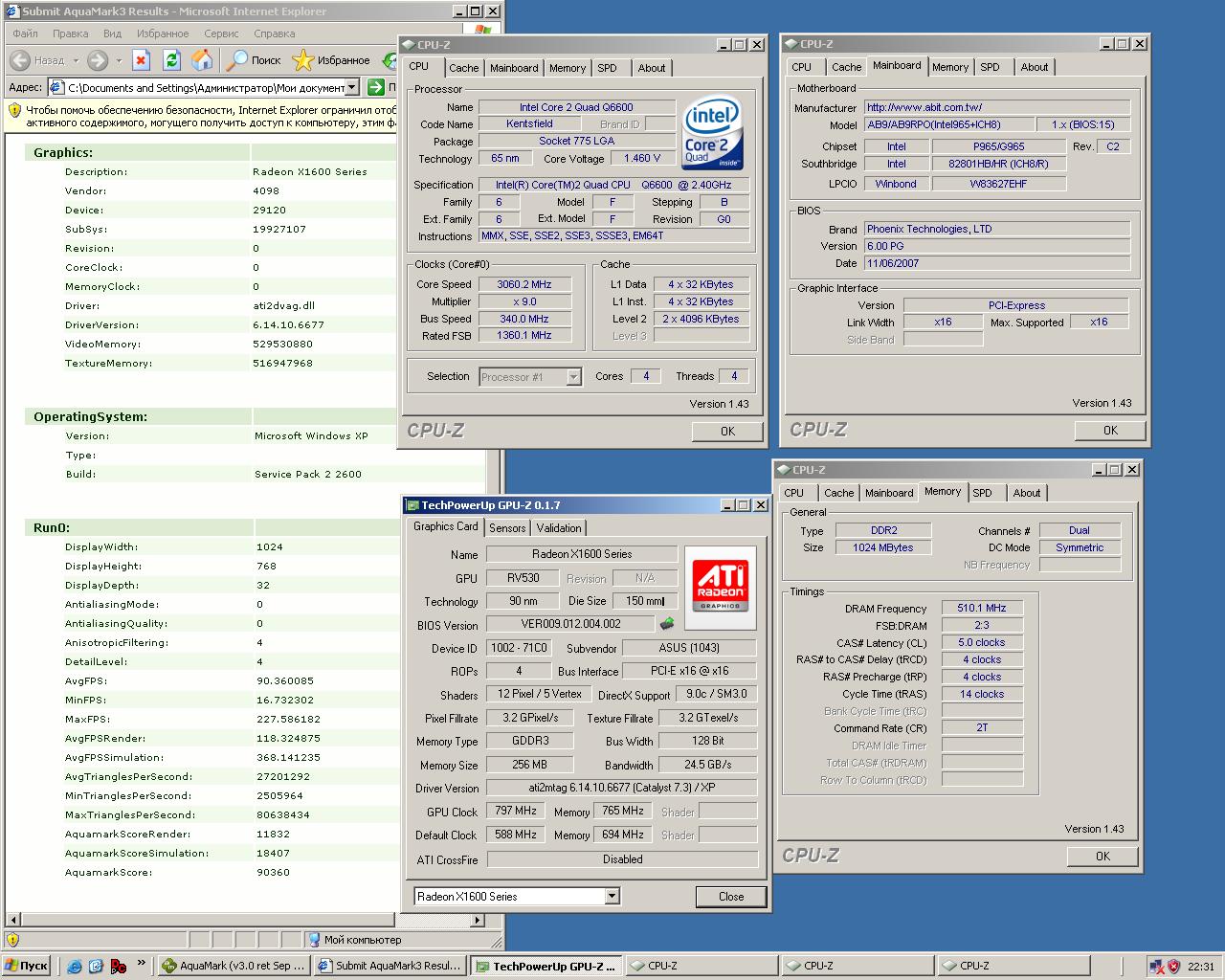The width and height of the screenshot is (1225, 980).
Task: Go to the Home page via house icon
Action: click(x=202, y=60)
